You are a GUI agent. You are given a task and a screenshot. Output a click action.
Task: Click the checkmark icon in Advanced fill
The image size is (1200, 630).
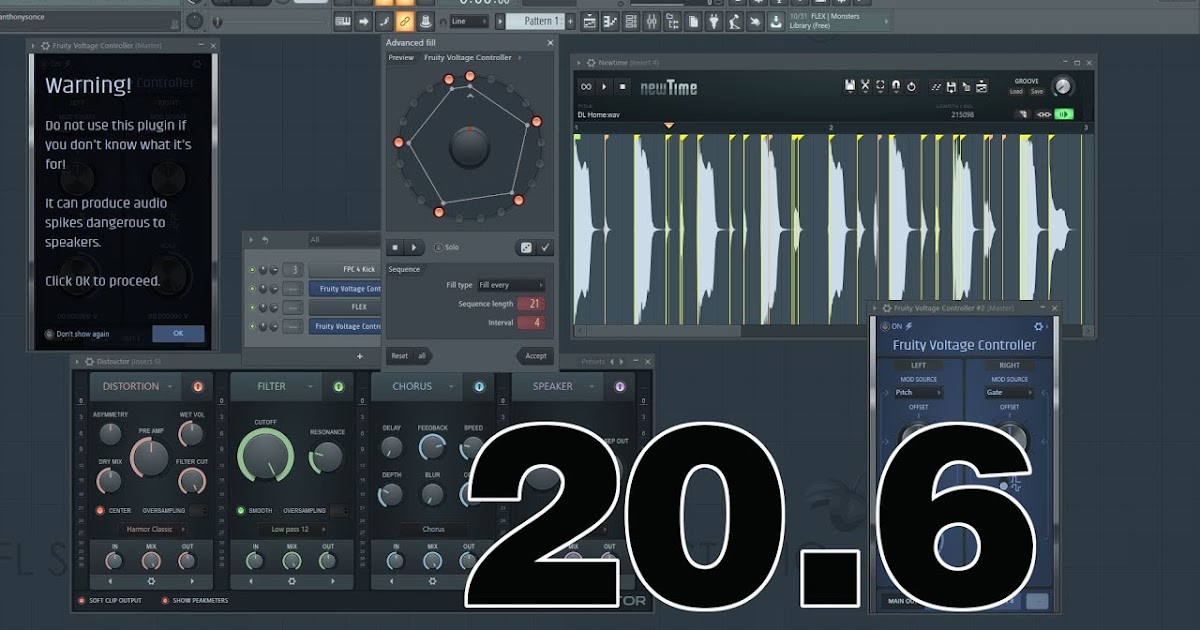(545, 247)
